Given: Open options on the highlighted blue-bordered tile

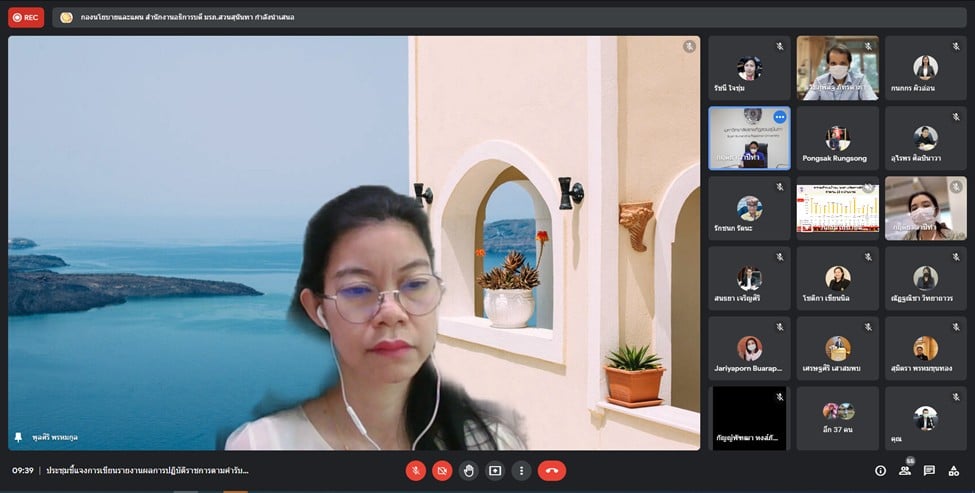Looking at the screenshot, I should point(779,117).
